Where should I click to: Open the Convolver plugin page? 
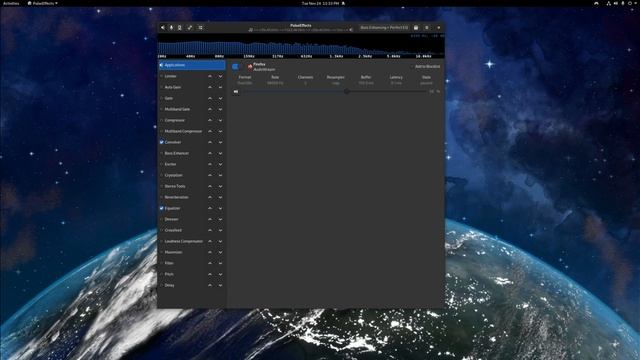173,142
